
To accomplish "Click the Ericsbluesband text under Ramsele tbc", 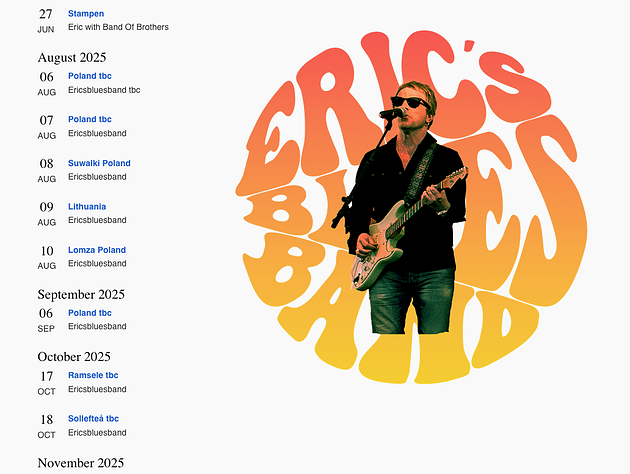I will (x=97, y=389).
